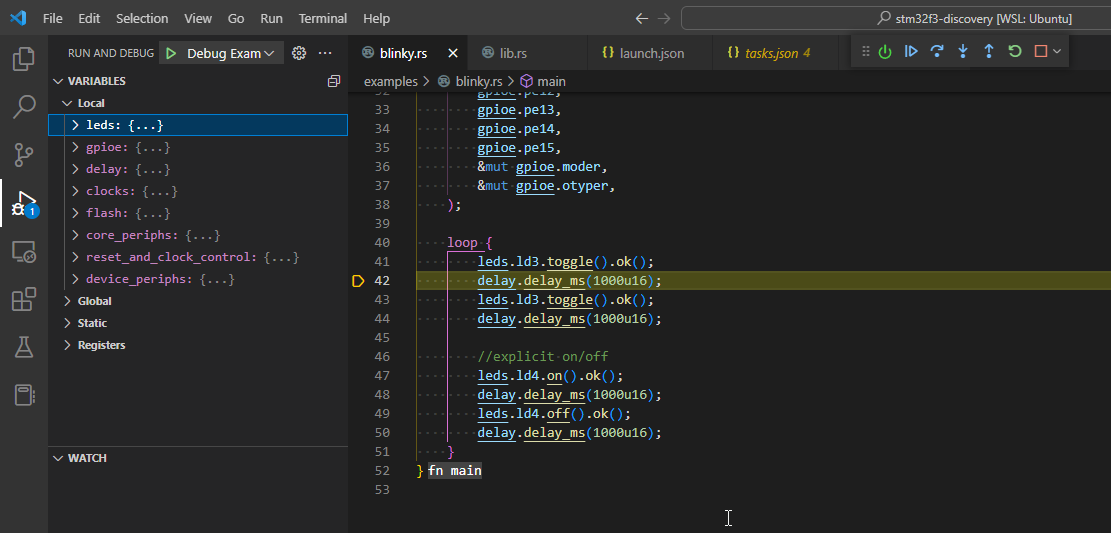Continue execution with the debug Continue button
1111x533 pixels.
(x=911, y=51)
